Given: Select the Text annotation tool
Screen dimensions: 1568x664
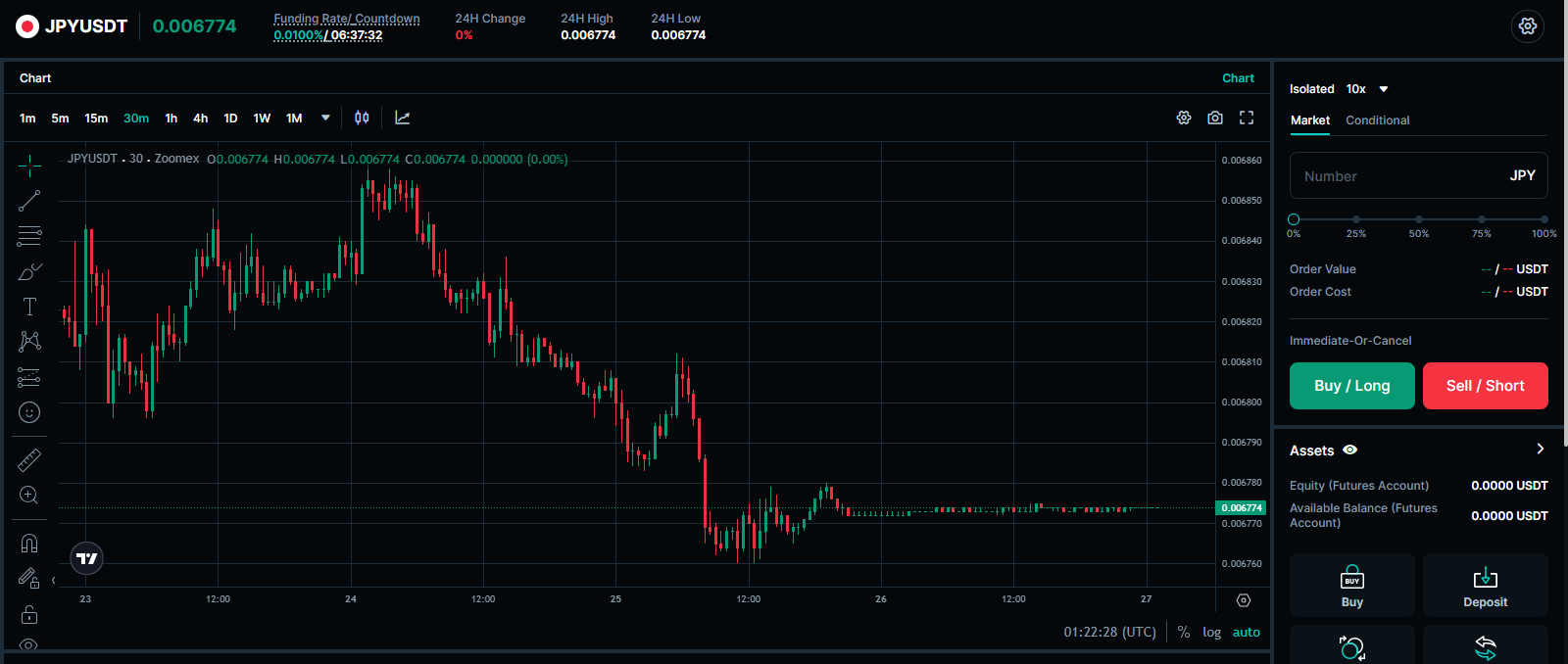Looking at the screenshot, I should tap(29, 307).
